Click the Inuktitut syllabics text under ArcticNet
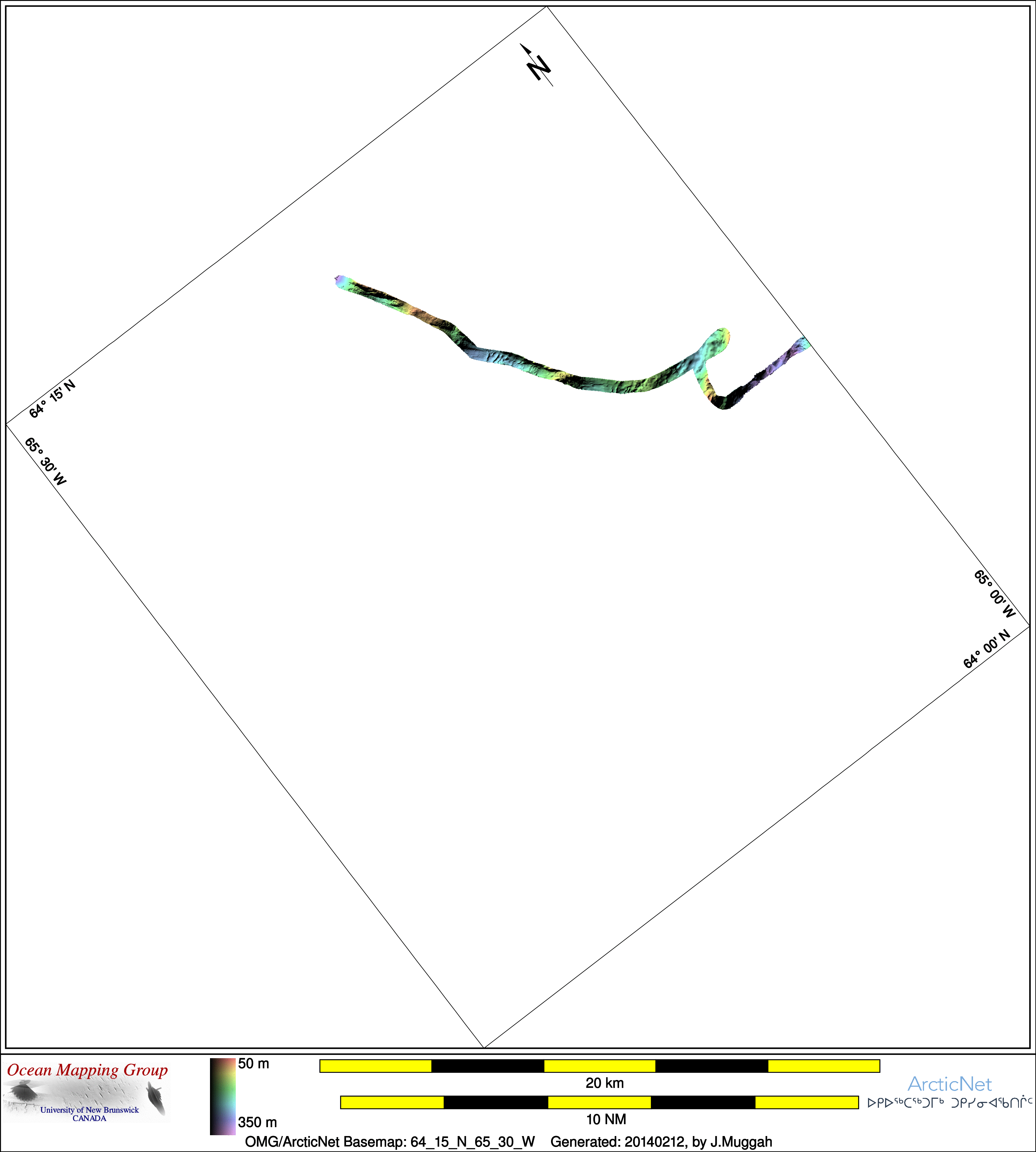This screenshot has height=1152, width=1036. [949, 1103]
